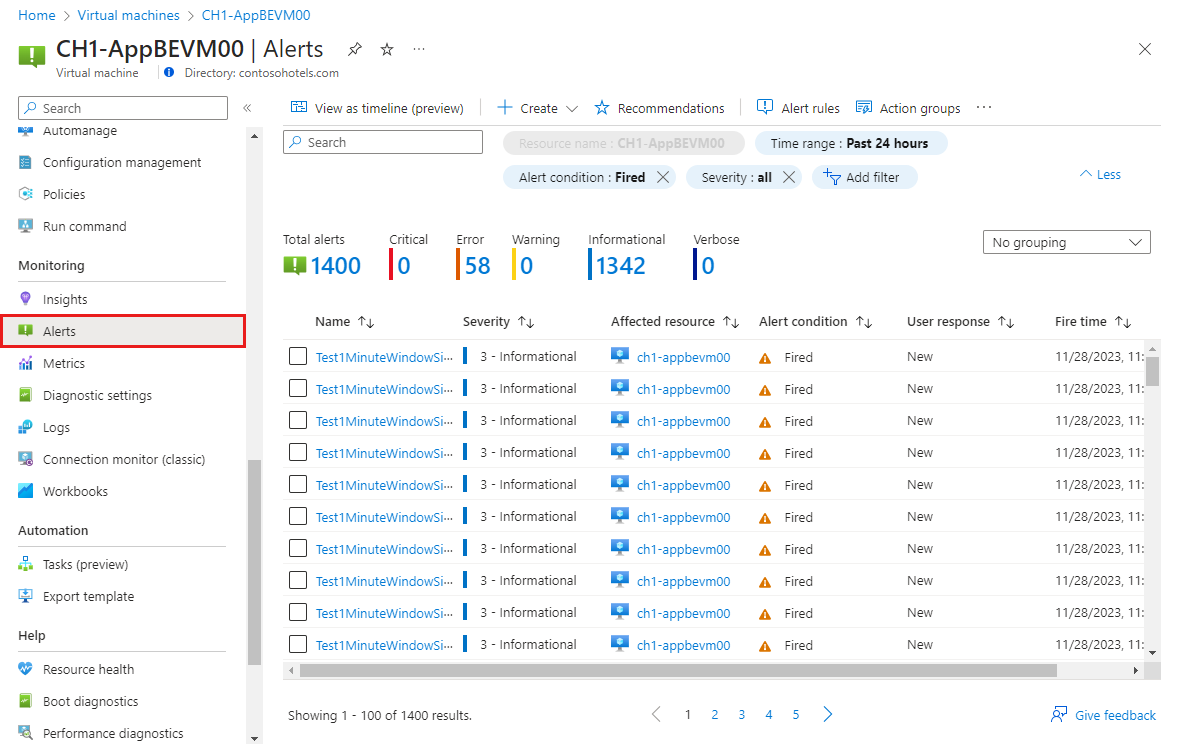Open first Test1MinuteWindowSi alert link

tap(384, 357)
